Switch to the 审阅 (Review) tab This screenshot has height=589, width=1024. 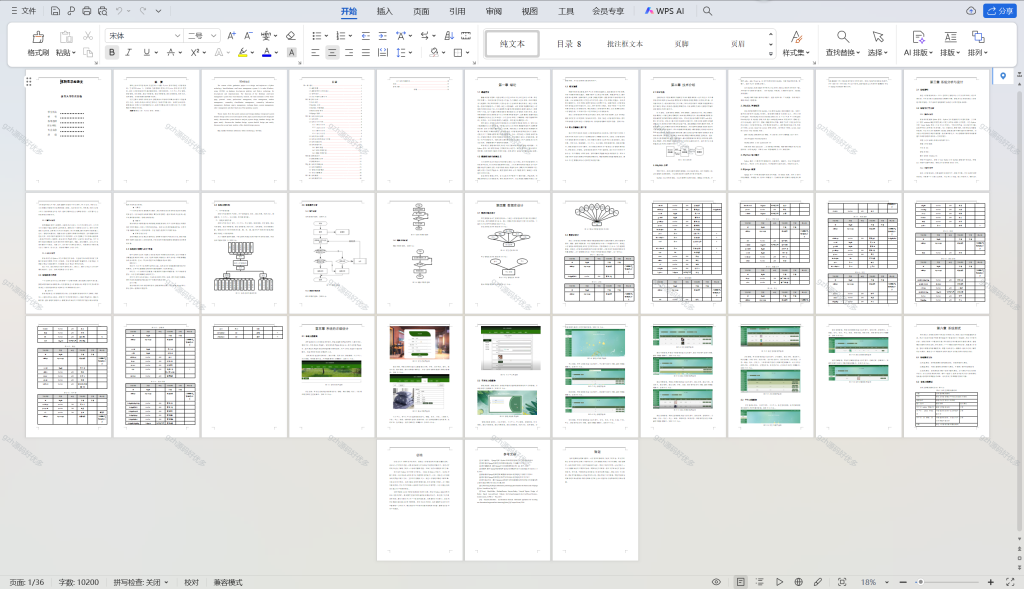pyautogui.click(x=494, y=11)
